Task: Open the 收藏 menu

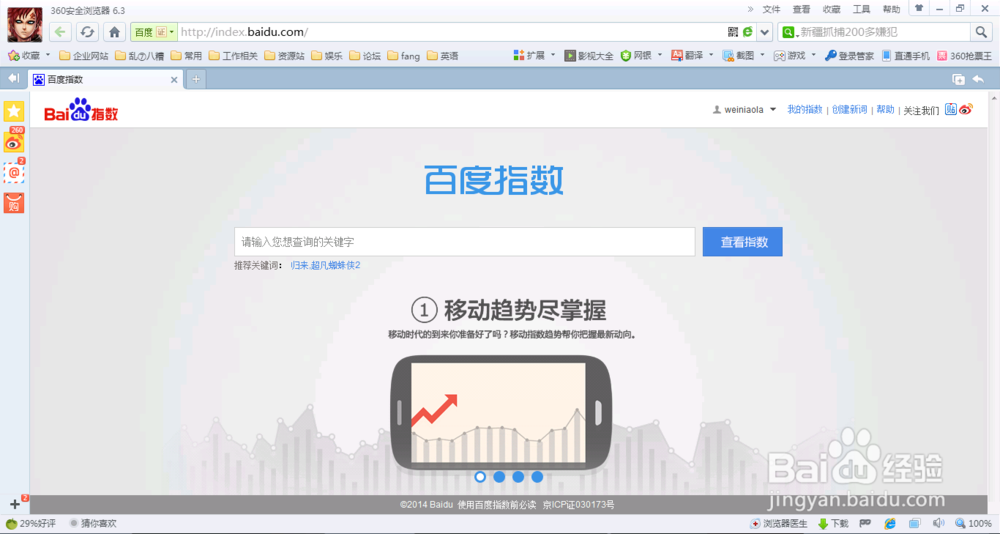Action: coord(831,9)
